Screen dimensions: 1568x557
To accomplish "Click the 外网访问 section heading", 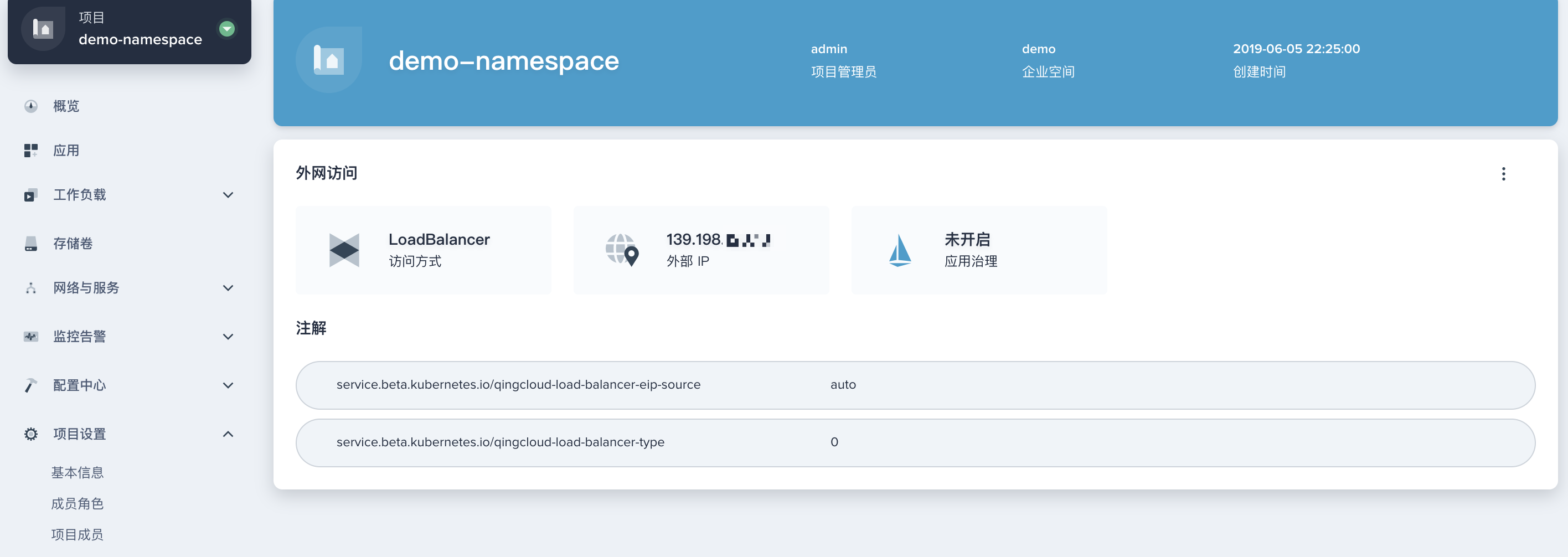I will tap(327, 173).
